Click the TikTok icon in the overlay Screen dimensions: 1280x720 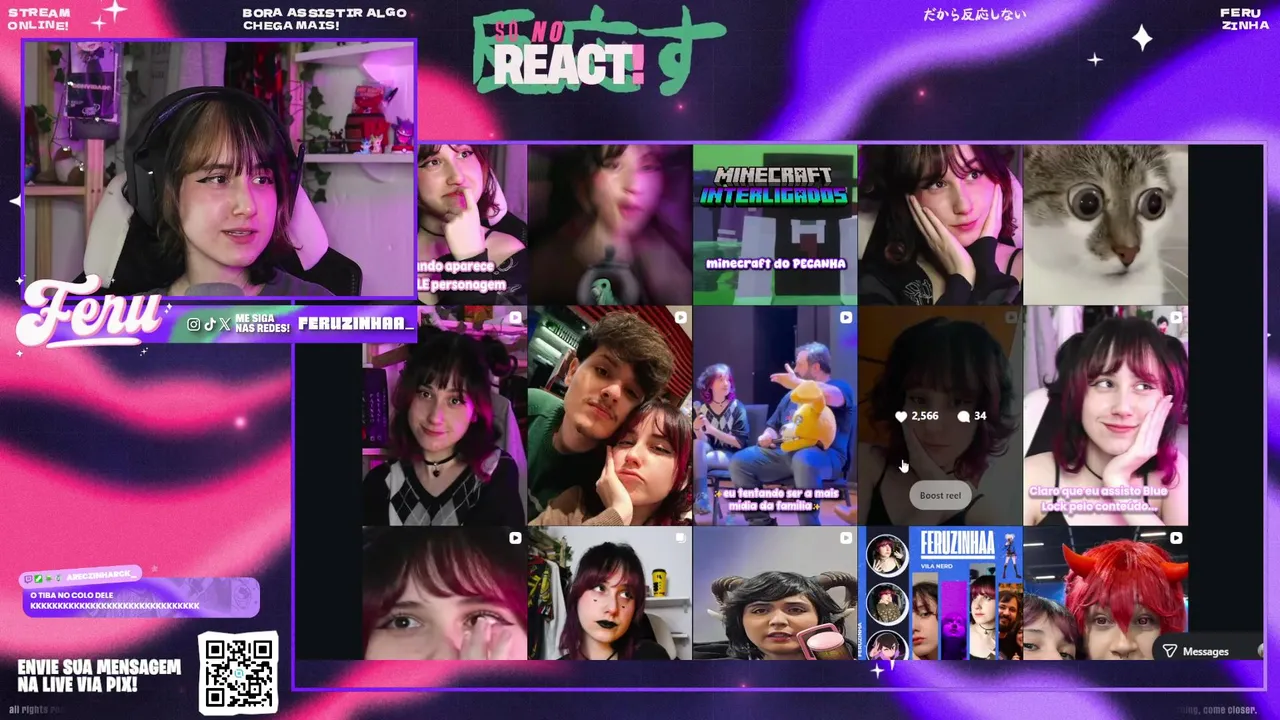pyautogui.click(x=209, y=324)
